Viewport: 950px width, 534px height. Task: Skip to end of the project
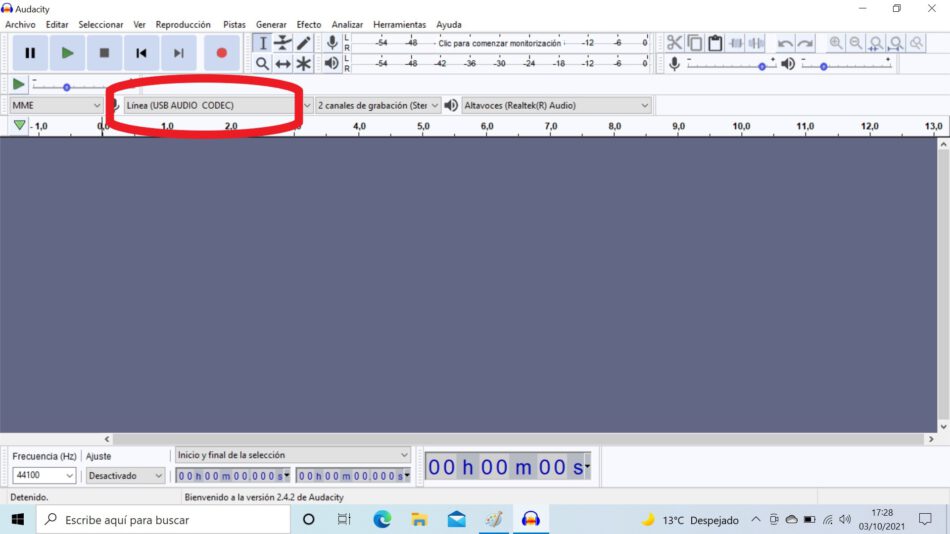[x=179, y=53]
